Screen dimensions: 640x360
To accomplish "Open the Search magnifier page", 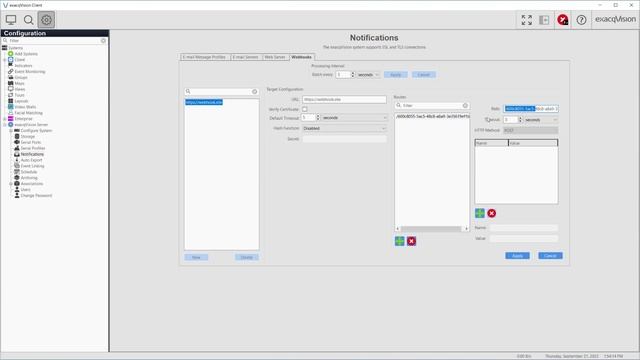I will tap(29, 20).
